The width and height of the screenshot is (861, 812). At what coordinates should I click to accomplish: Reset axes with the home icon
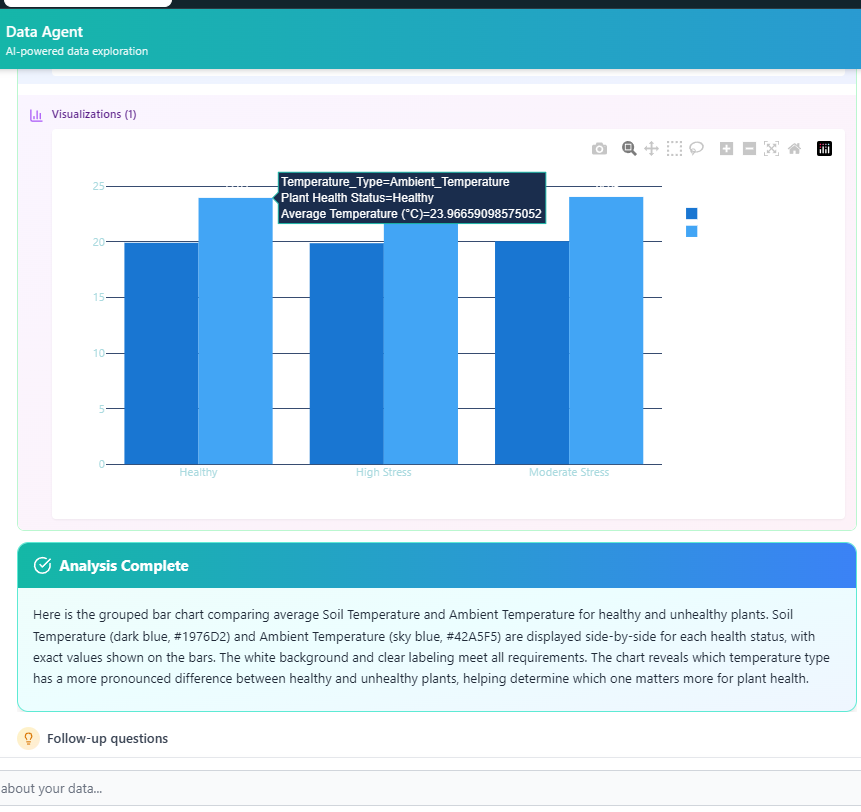coord(795,149)
